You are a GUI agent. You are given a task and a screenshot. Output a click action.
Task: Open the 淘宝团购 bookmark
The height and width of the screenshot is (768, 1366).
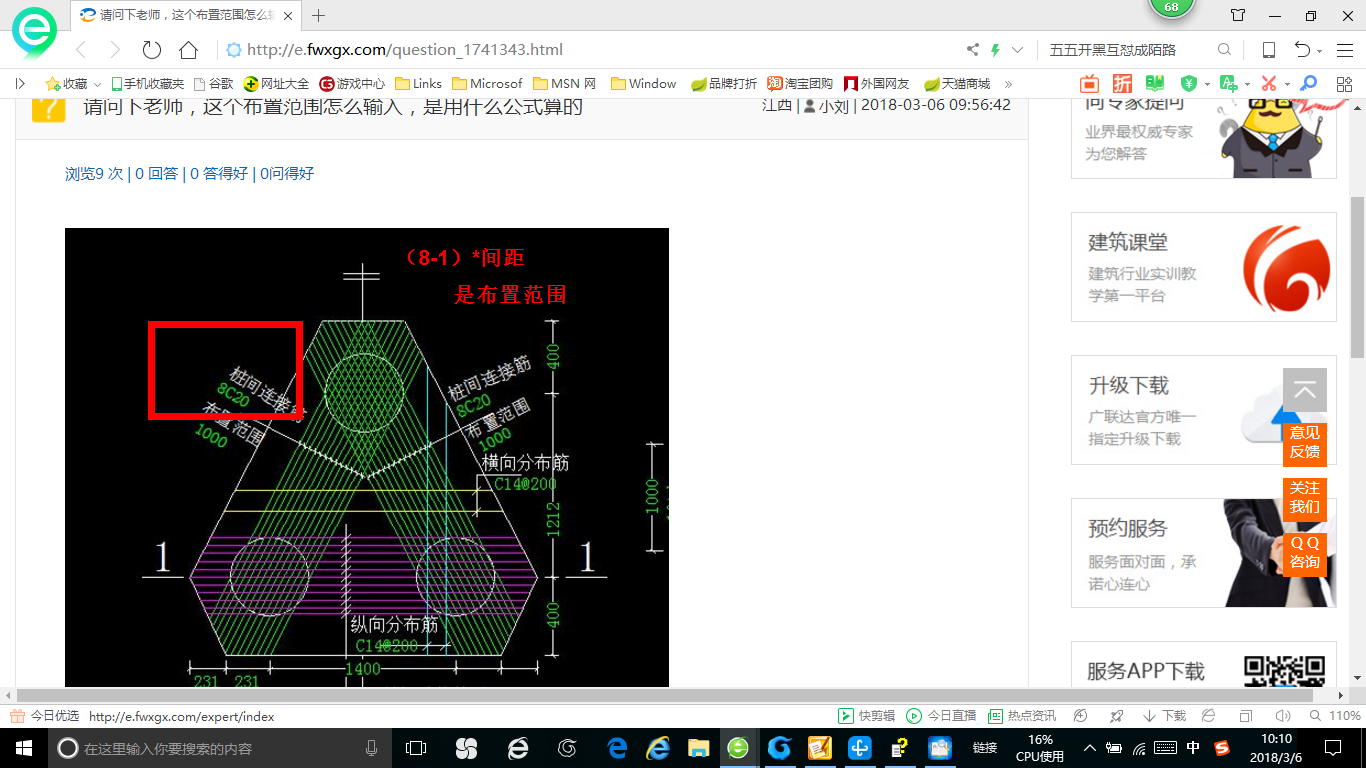pyautogui.click(x=800, y=84)
